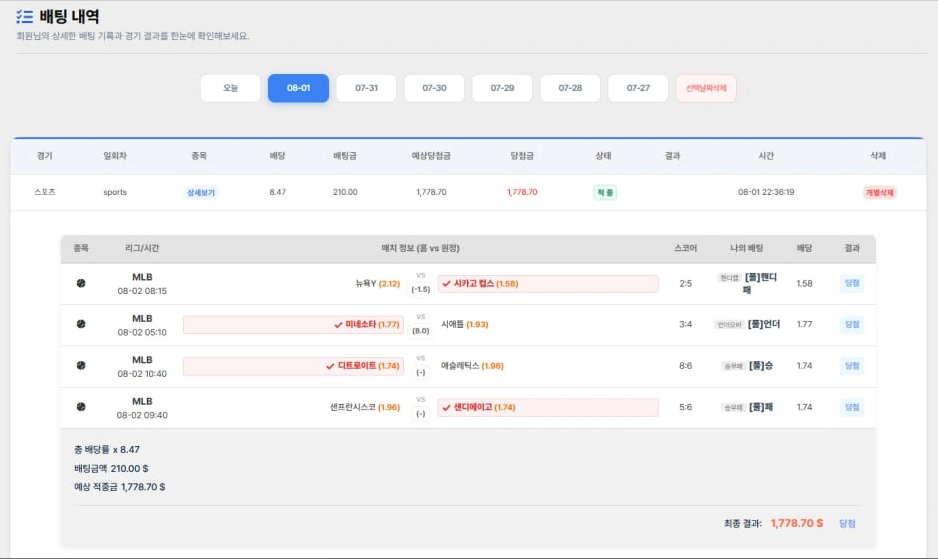Click the 개별삭제 delete button
The image size is (938, 559).
(x=879, y=193)
